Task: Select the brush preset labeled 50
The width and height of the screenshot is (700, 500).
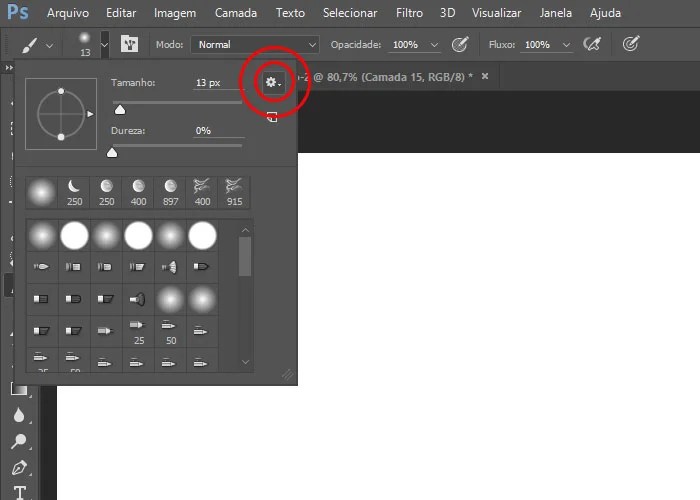Action: [x=171, y=332]
